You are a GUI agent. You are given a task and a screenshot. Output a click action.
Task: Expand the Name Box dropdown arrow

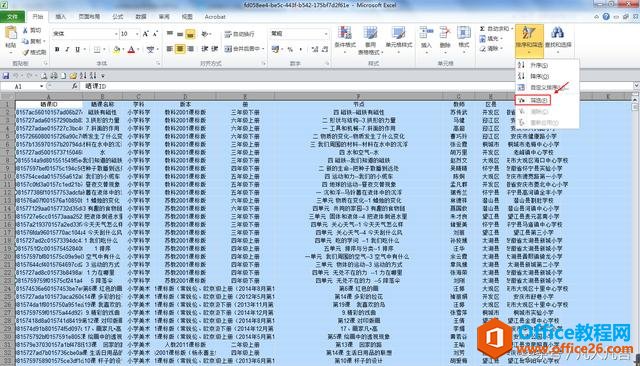pyautogui.click(x=42, y=87)
